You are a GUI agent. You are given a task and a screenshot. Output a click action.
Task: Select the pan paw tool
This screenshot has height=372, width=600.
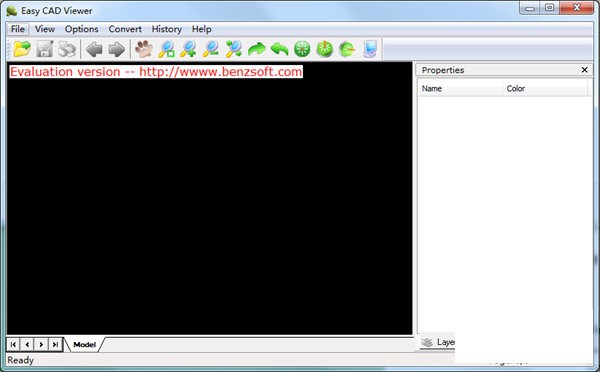click(x=143, y=49)
